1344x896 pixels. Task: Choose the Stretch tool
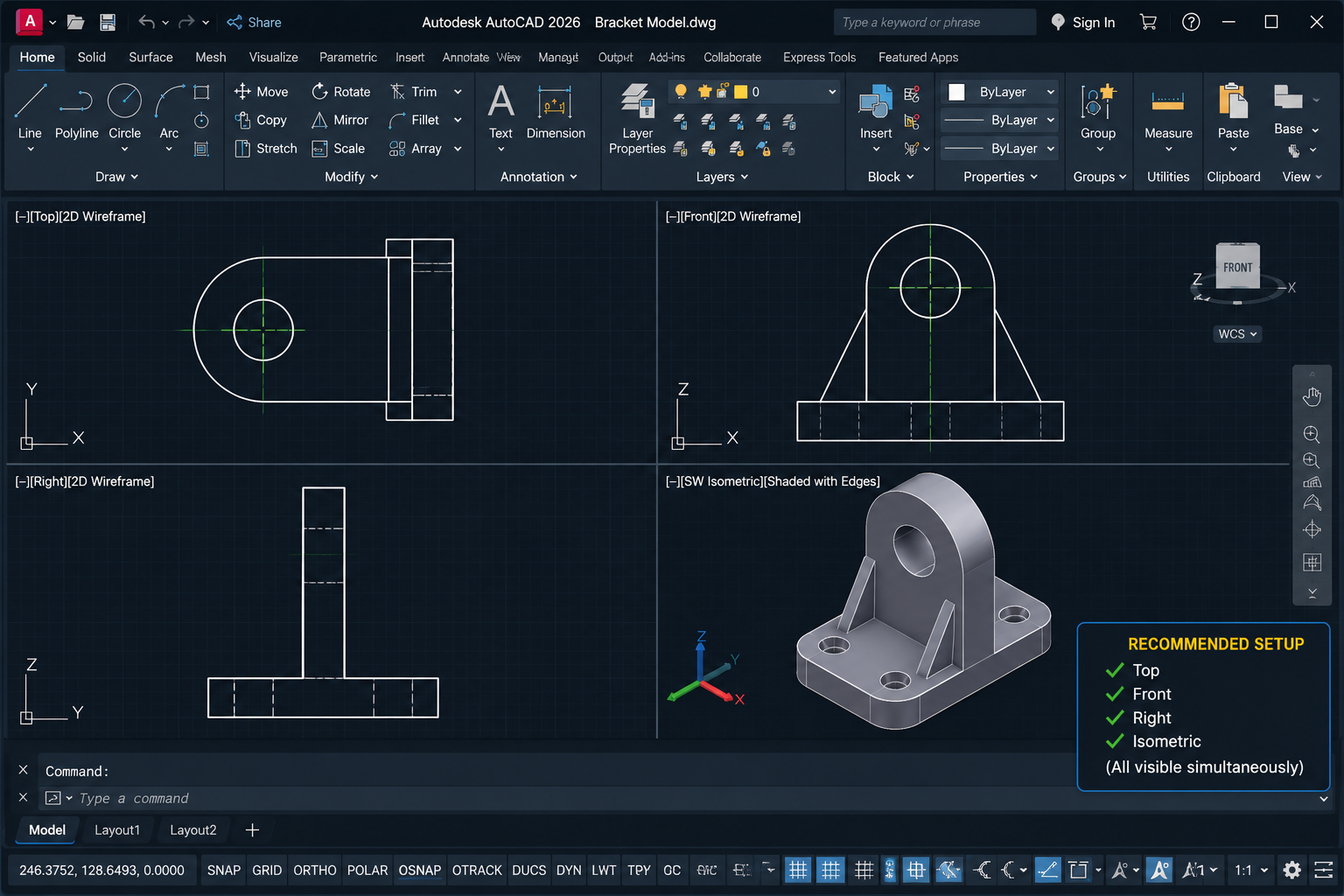point(266,149)
